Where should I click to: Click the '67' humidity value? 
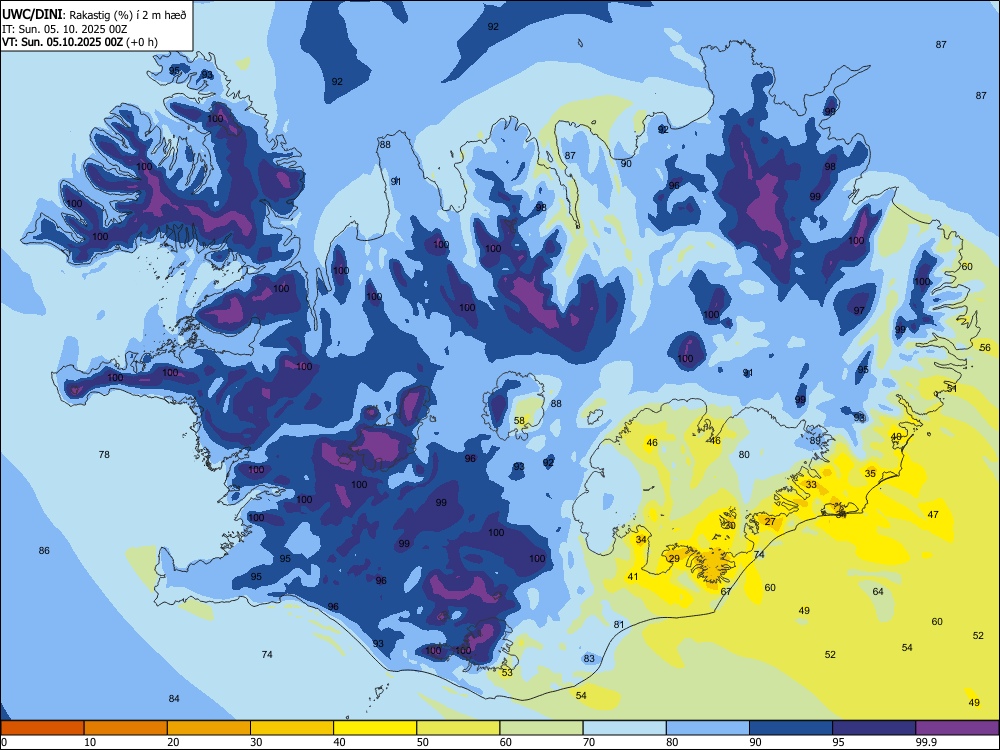click(726, 592)
